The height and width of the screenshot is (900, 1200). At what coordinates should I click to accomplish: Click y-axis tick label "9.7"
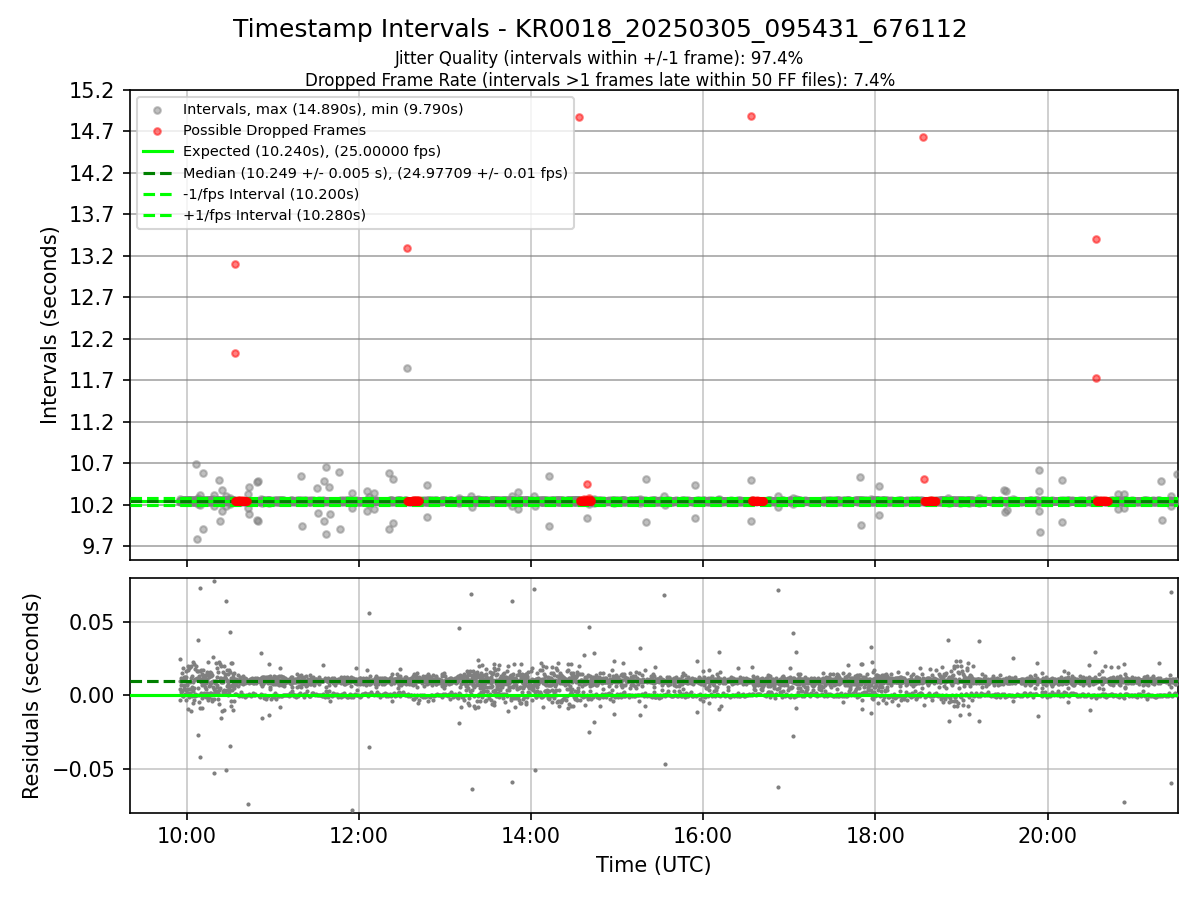pyautogui.click(x=98, y=546)
